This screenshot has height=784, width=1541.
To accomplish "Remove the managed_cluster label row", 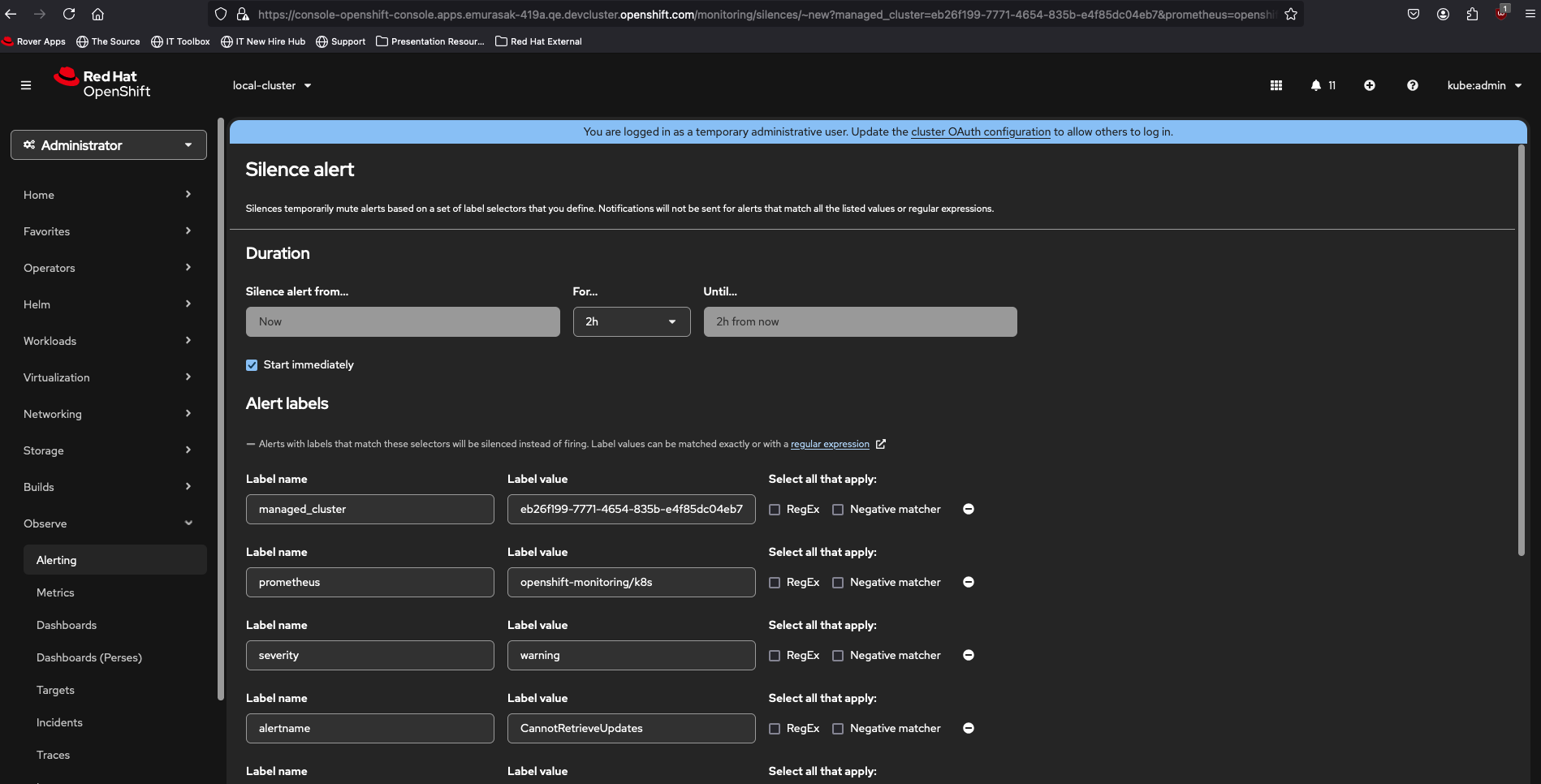I will coord(969,509).
